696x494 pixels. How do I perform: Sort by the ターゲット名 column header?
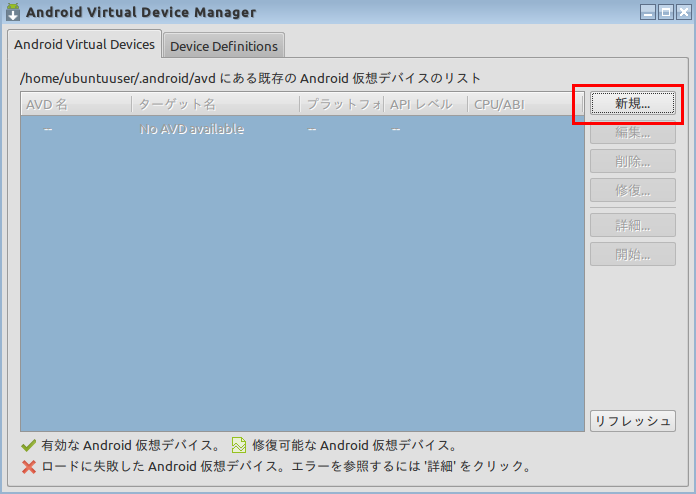coord(216,104)
